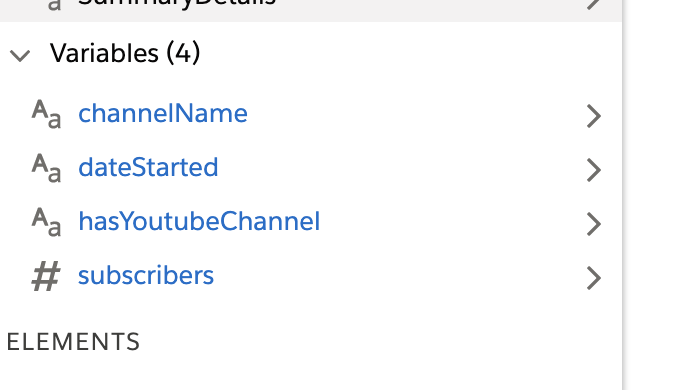Select the hasYoutubeChannel row background
678x390 pixels.
[x=311, y=222]
